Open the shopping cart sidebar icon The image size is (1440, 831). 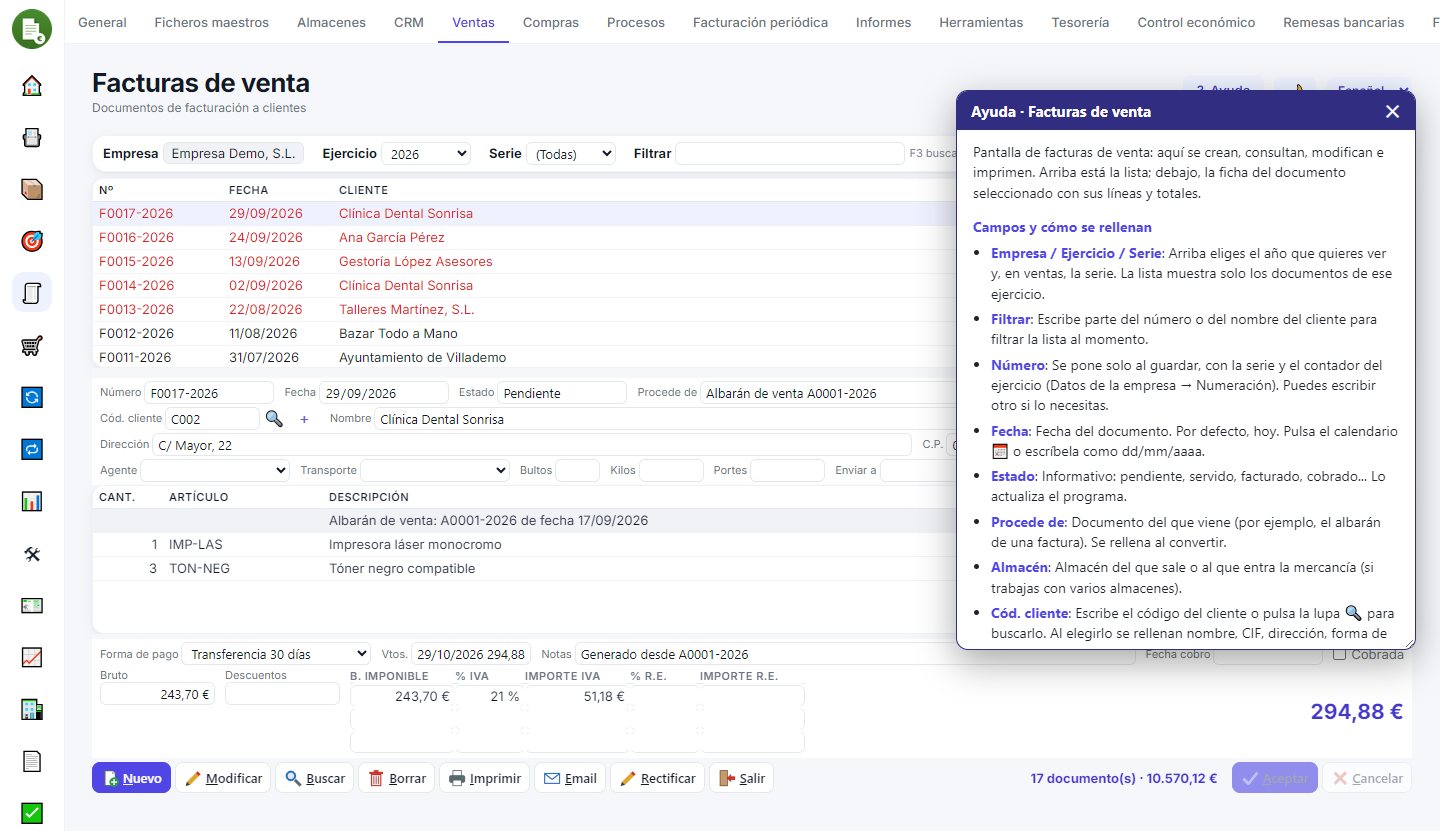[32, 346]
